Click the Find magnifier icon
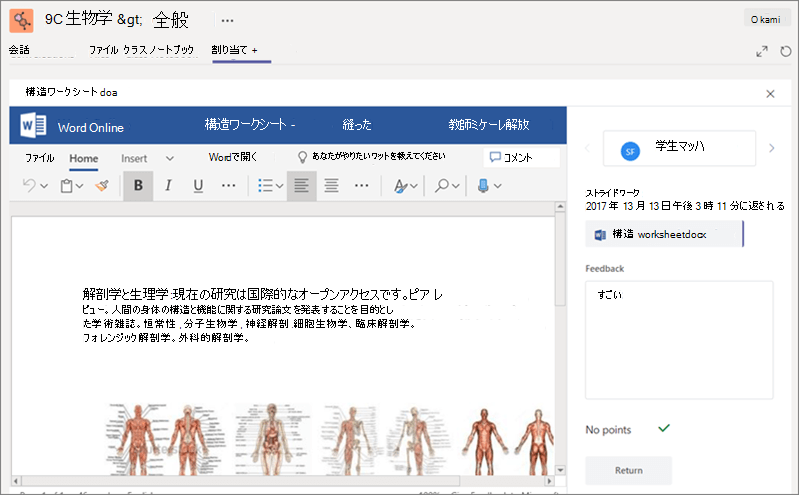Image resolution: width=799 pixels, height=495 pixels. click(x=442, y=186)
